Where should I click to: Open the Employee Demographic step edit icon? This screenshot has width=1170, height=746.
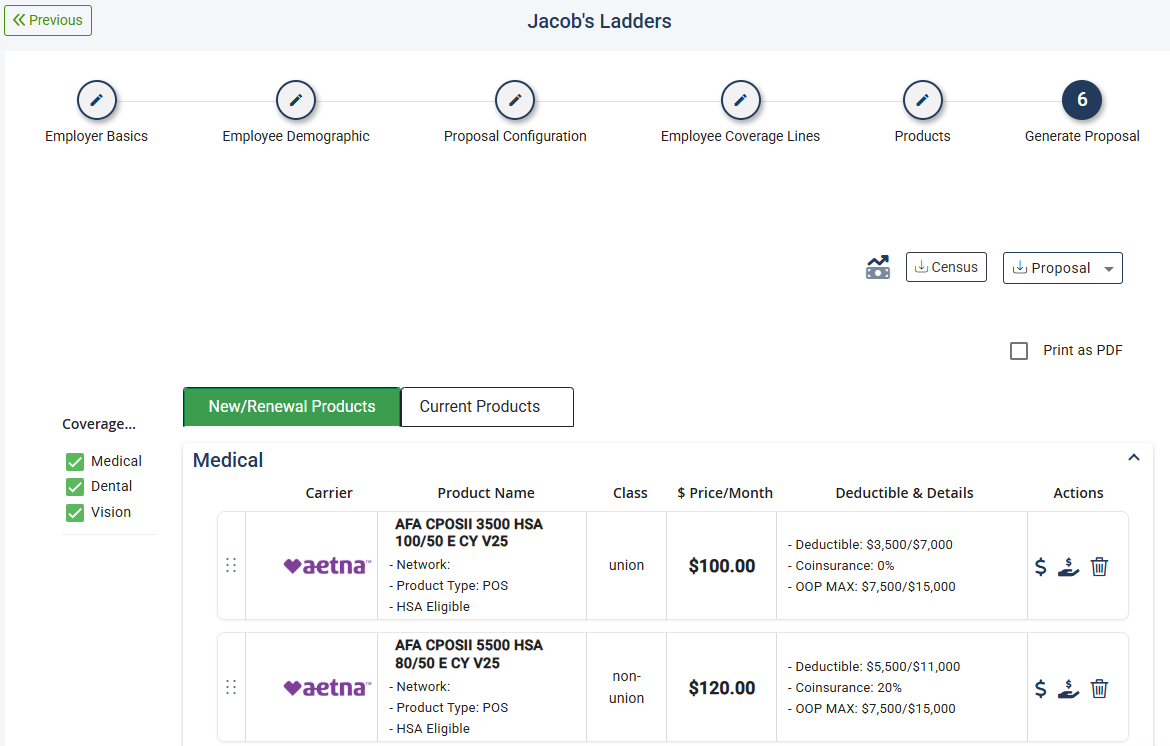[295, 100]
